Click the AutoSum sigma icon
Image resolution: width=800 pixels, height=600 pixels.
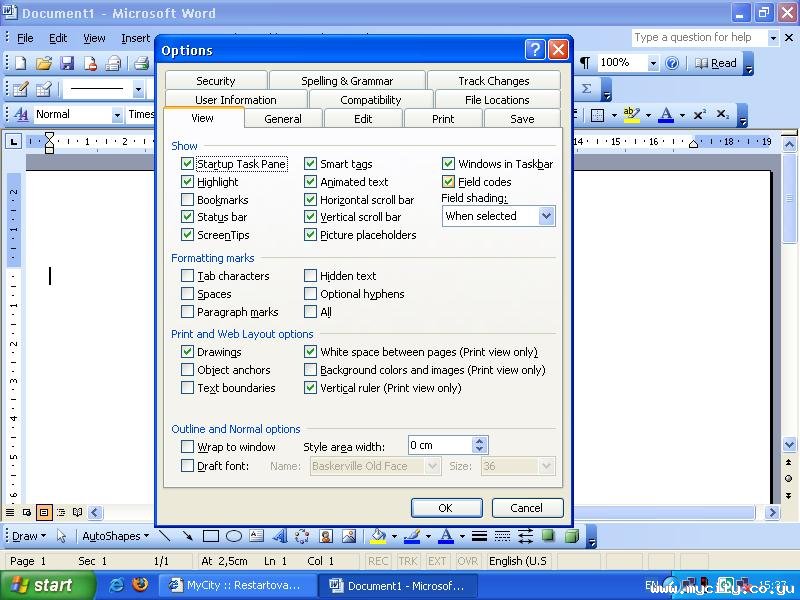coord(587,89)
